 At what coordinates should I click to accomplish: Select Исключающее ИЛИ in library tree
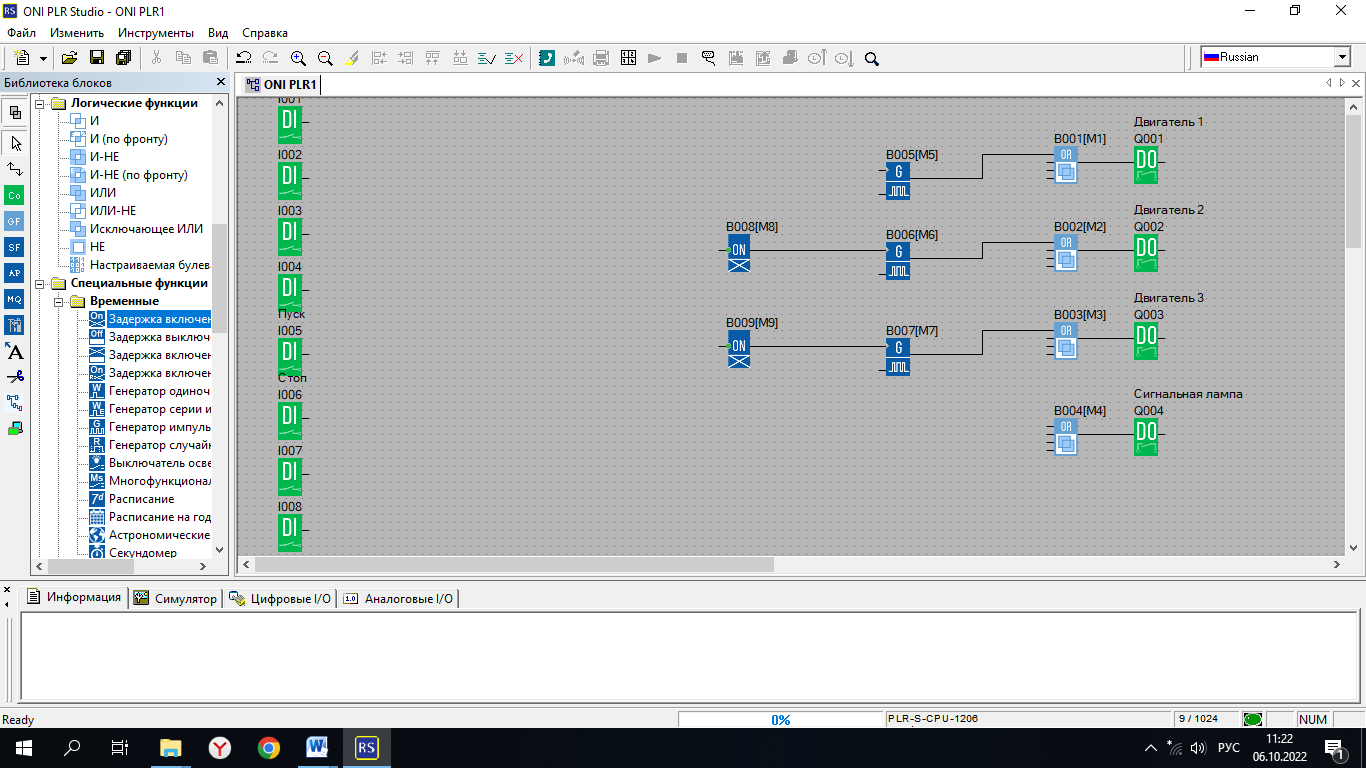pos(146,229)
